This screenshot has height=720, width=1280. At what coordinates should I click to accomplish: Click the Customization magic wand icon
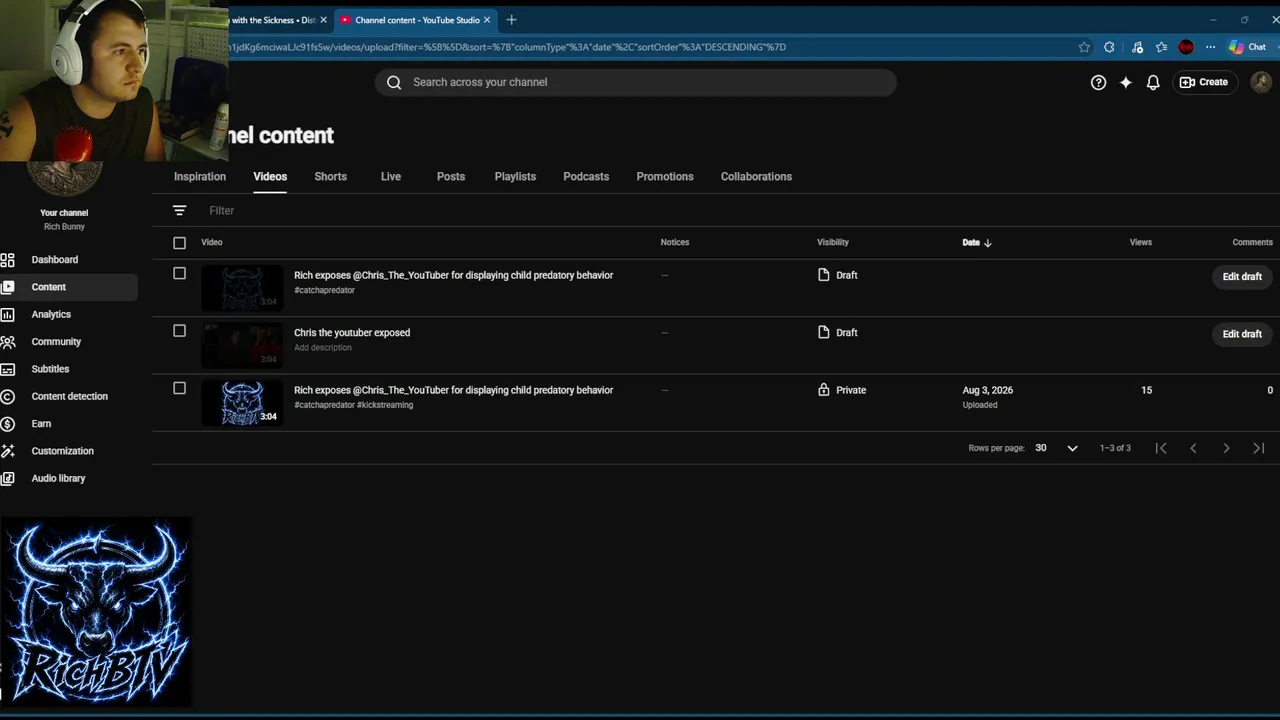tap(7, 451)
